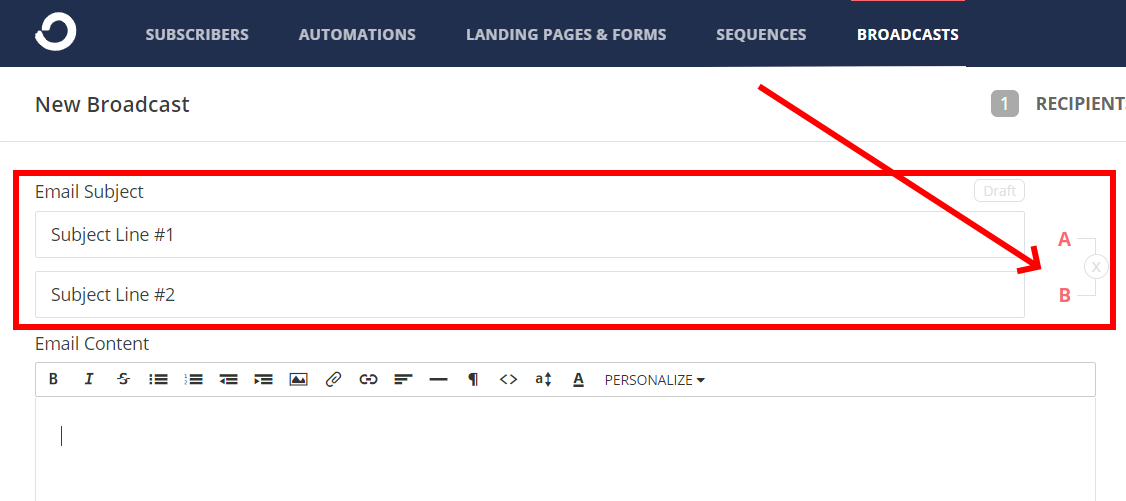Apply strikethrough formatting in the toolbar
This screenshot has width=1126, height=501.
click(124, 380)
